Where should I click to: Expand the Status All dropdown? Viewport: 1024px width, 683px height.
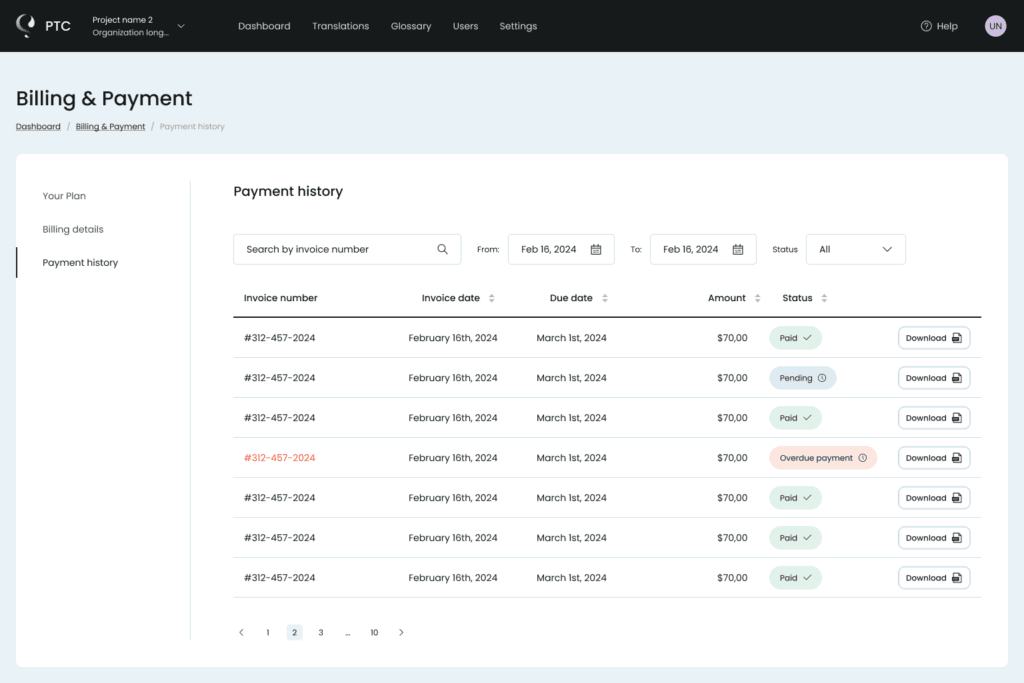point(856,249)
